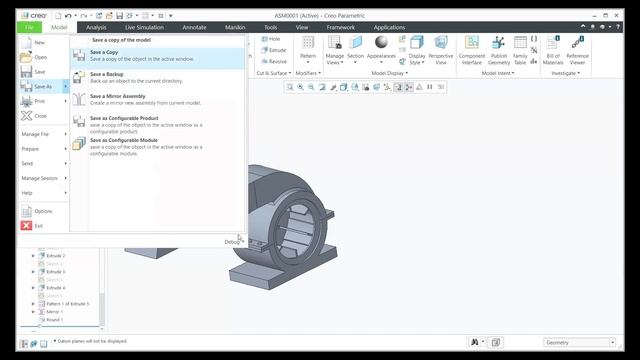Click the Repaint icon in graphics toolbar
The image size is (640, 360).
pos(322,87)
